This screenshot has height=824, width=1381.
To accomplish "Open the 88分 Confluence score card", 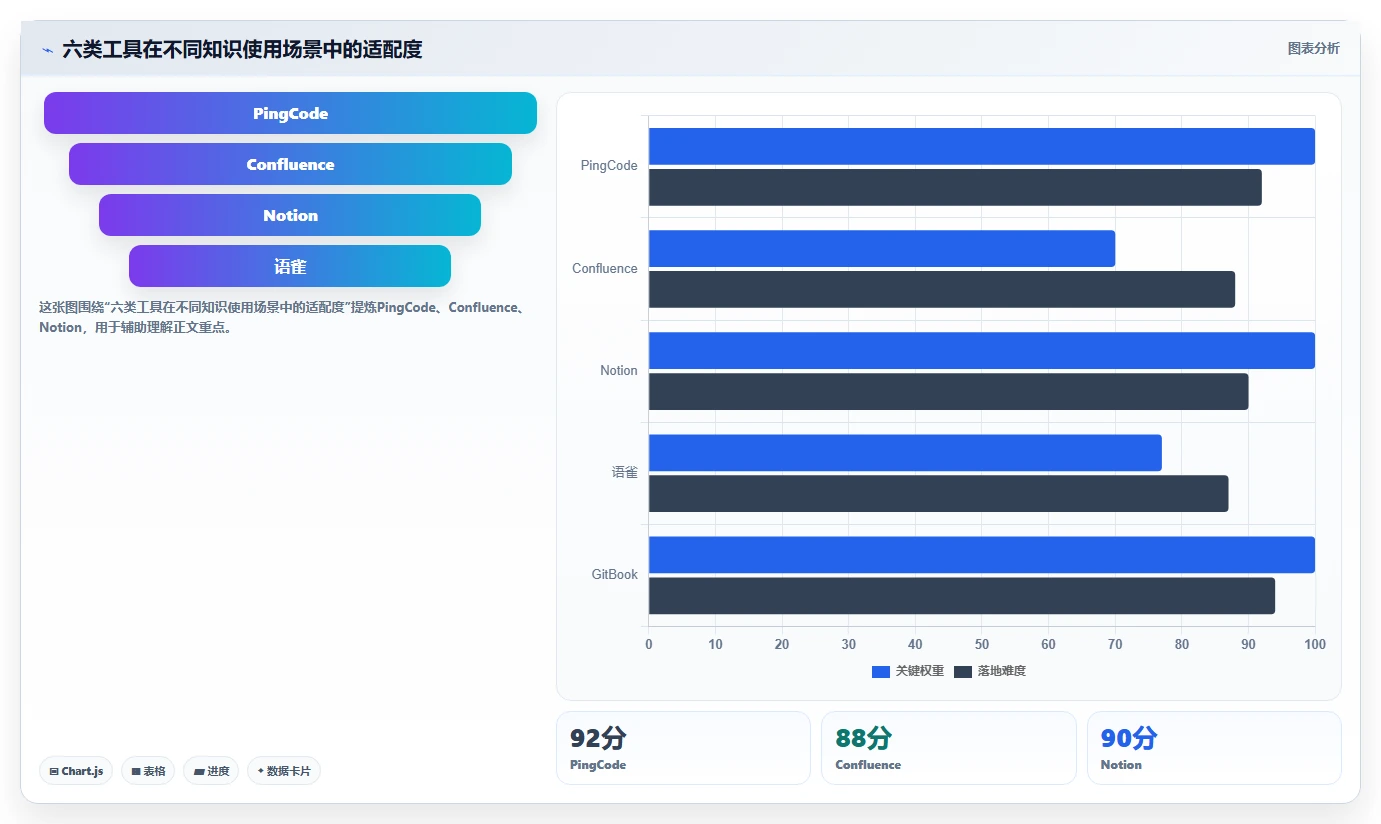I will click(948, 748).
